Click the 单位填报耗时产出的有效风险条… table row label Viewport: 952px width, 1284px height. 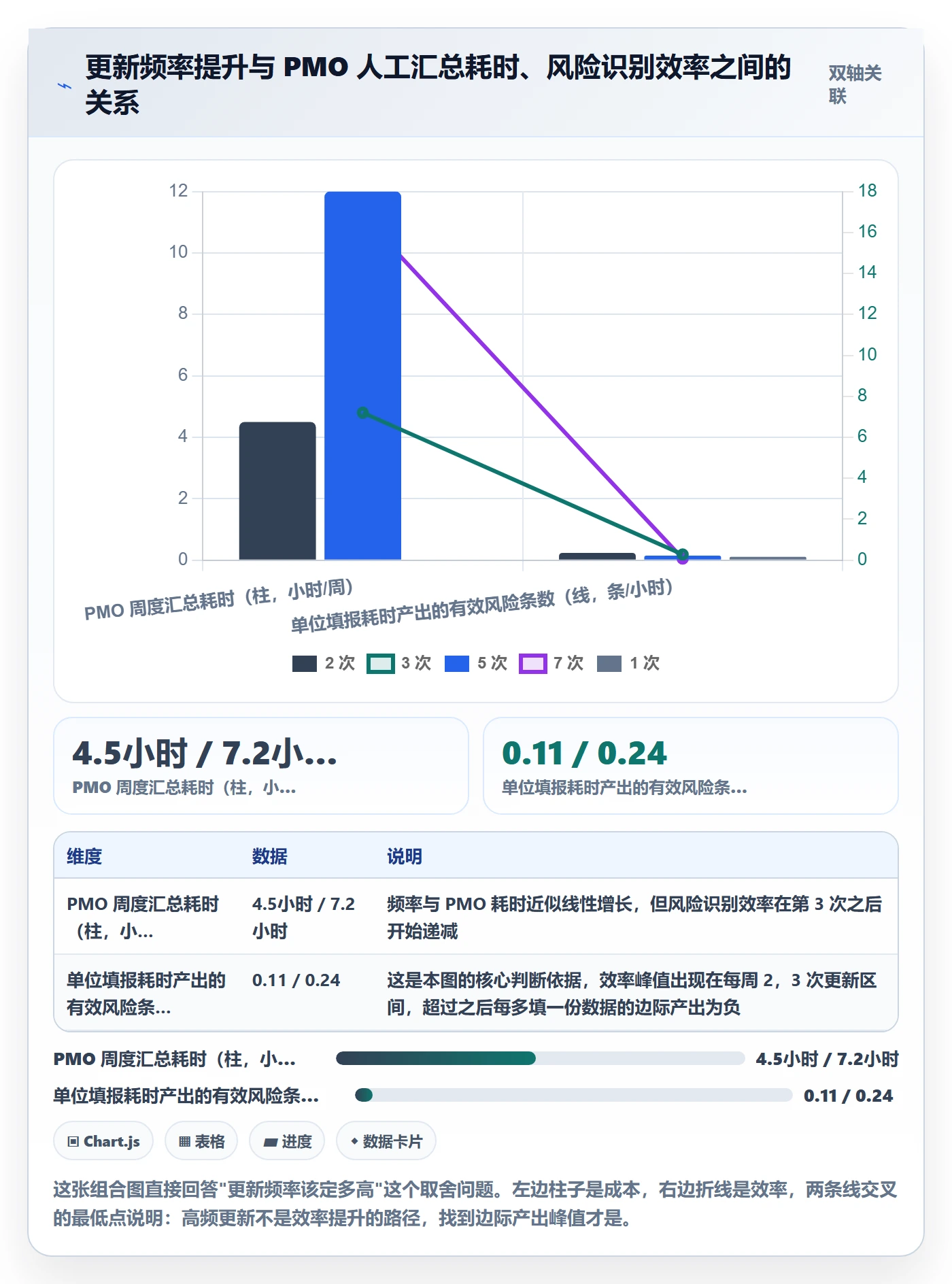[x=146, y=993]
